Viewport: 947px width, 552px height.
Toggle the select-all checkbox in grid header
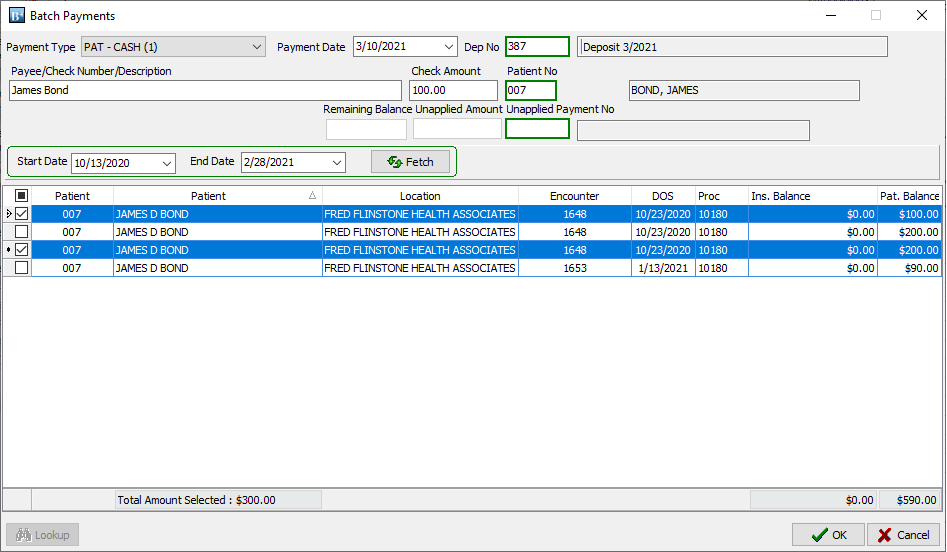coord(21,196)
